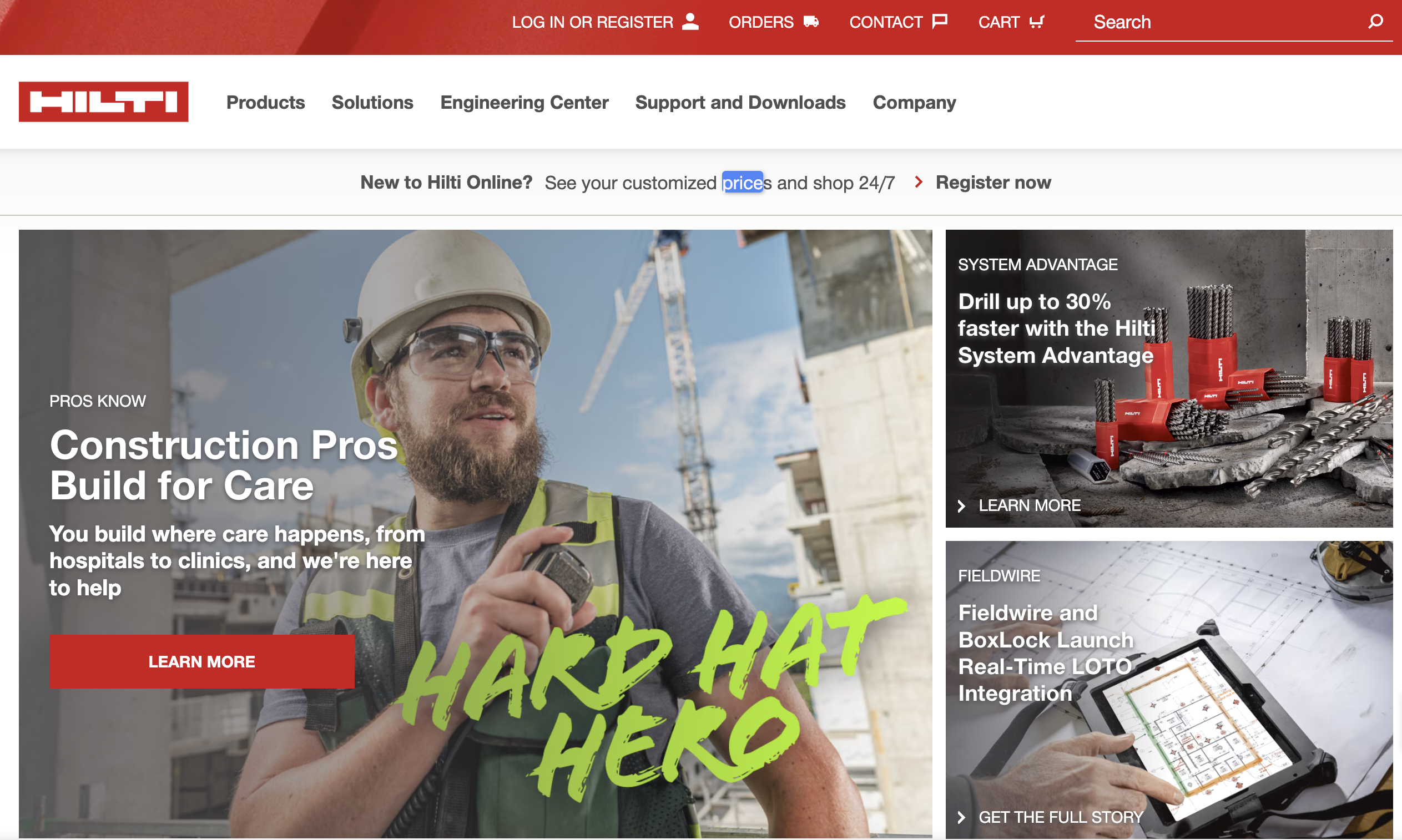Viewport: 1402px width, 840px height.
Task: Open the Cart link
Action: [x=1011, y=22]
